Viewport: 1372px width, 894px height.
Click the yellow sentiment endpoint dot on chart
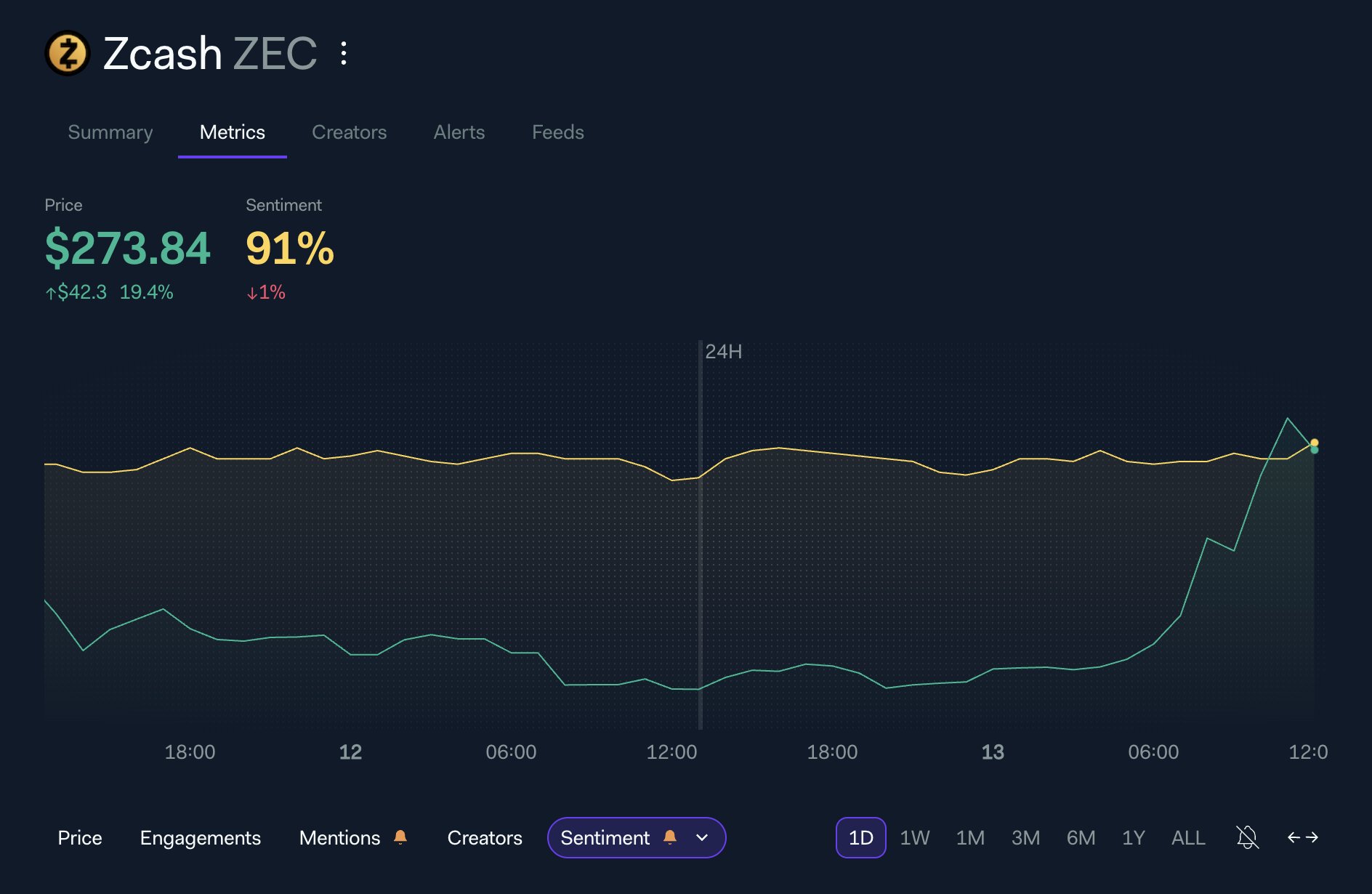pyautogui.click(x=1314, y=442)
